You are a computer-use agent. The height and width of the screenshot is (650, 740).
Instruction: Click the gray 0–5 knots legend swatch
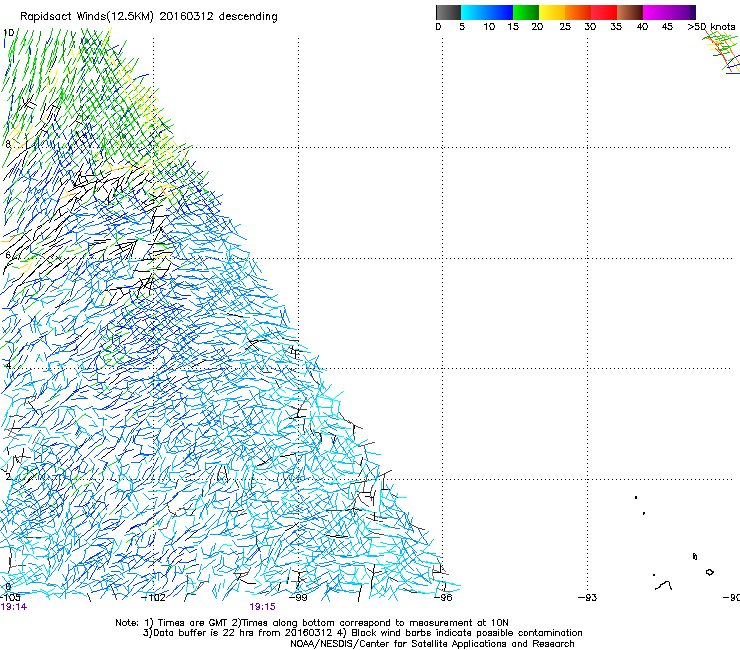(x=448, y=12)
